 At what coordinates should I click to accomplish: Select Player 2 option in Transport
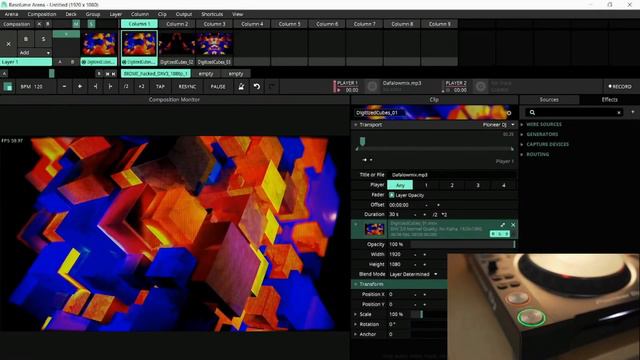pyautogui.click(x=452, y=185)
